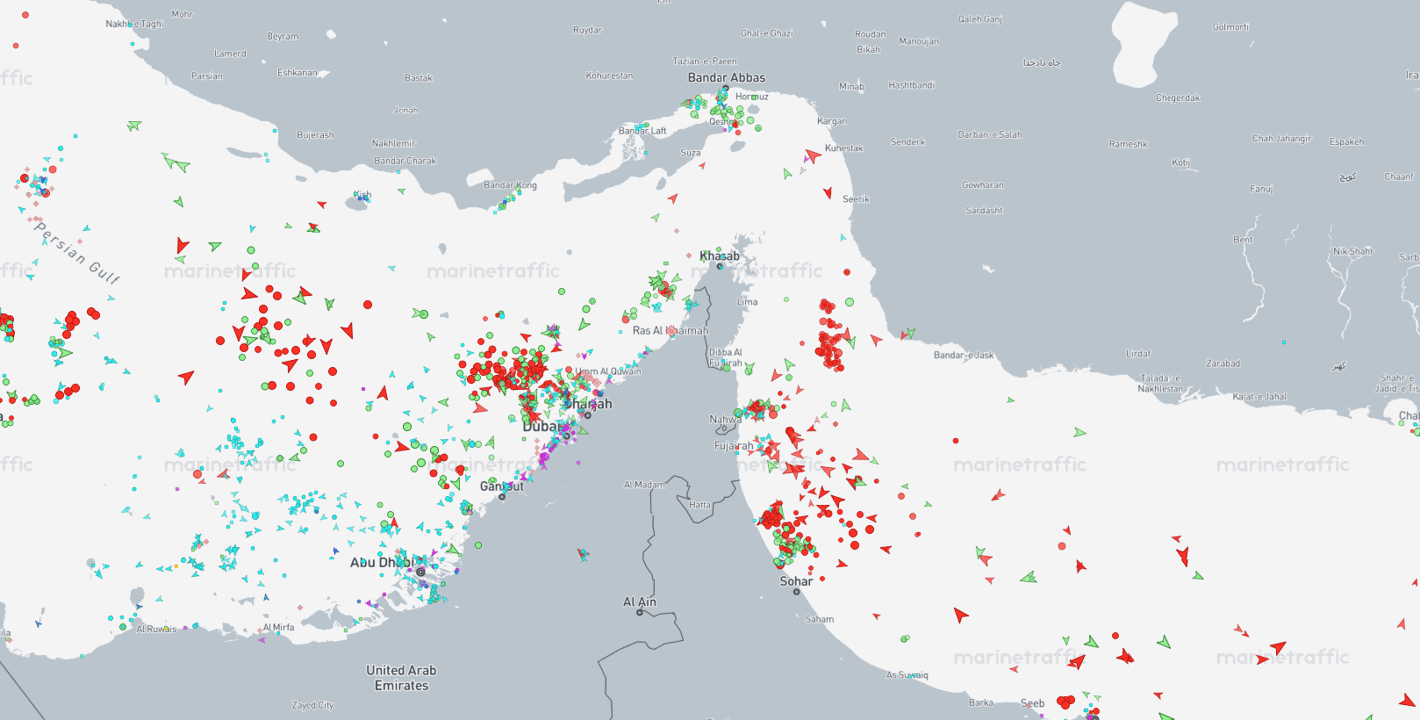Click the Ras Al Khaimah label
Image resolution: width=1420 pixels, height=720 pixels.
tap(670, 331)
